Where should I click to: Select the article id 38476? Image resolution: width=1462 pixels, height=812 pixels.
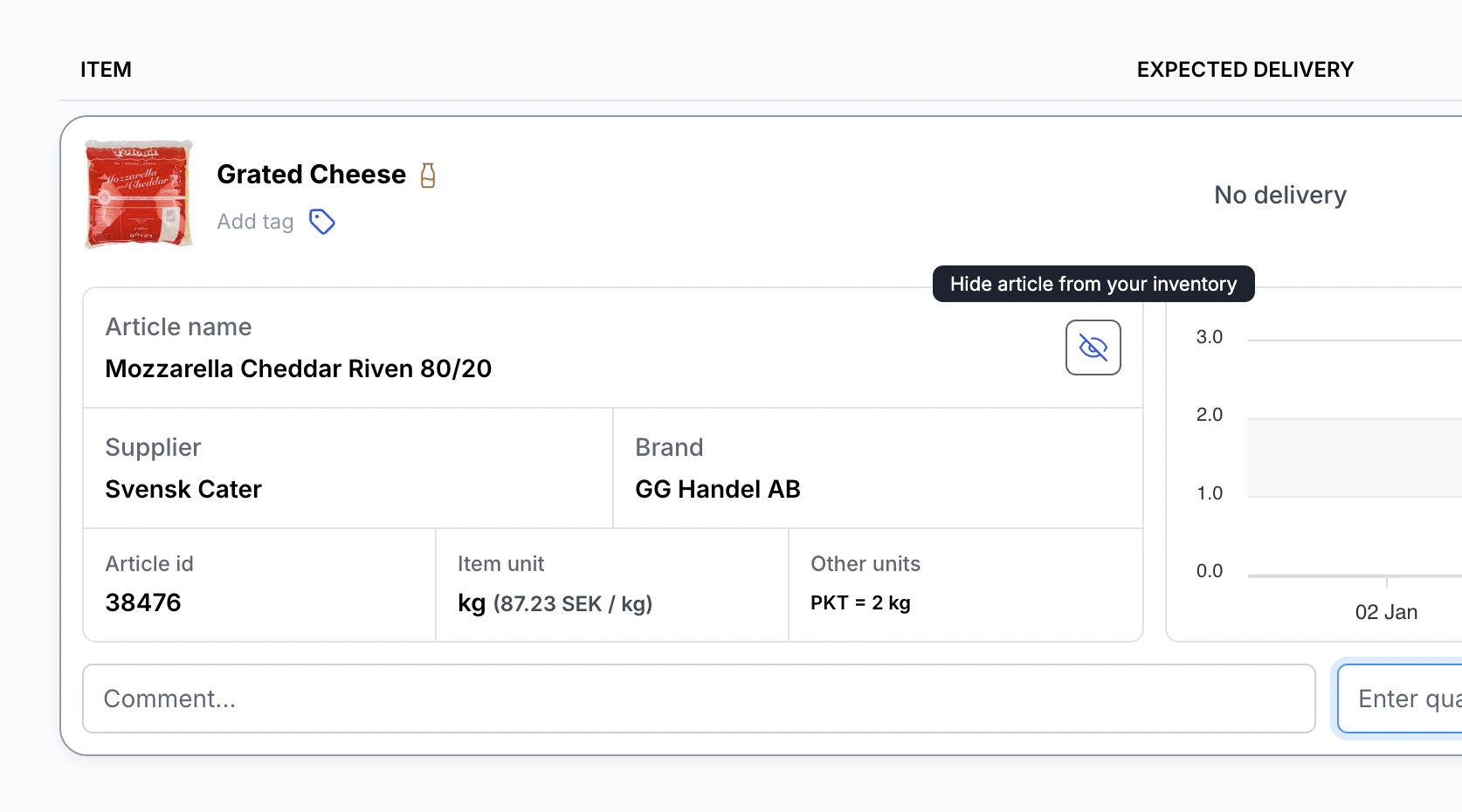[x=143, y=602]
